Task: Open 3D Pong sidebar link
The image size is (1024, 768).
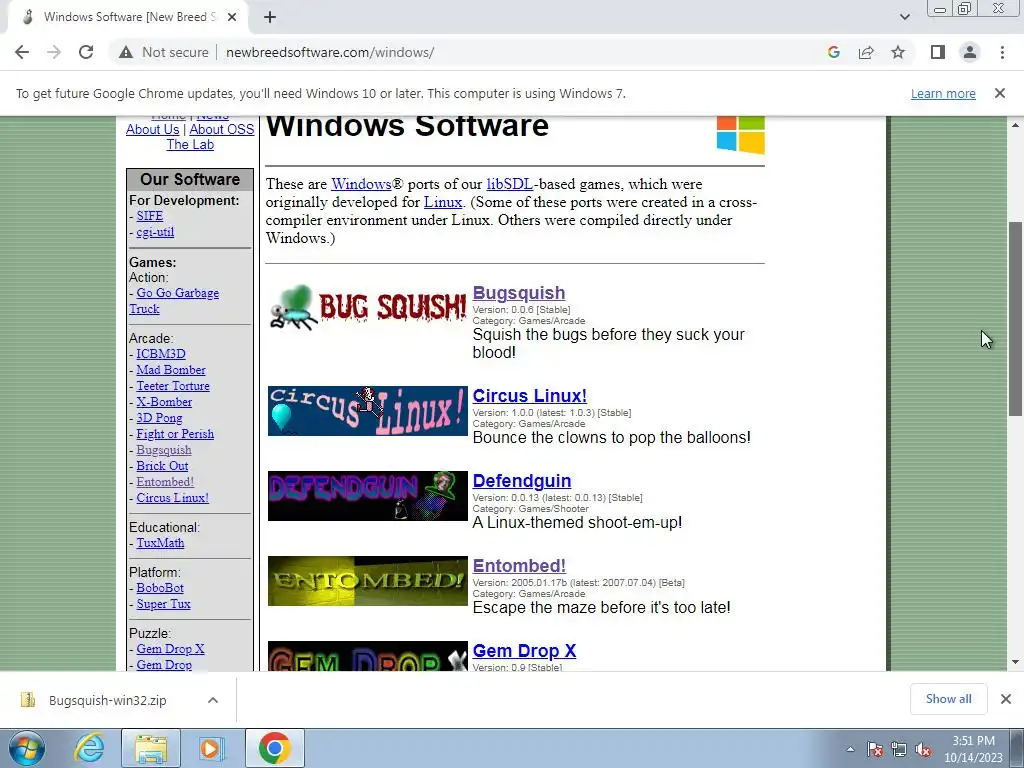Action: 159,418
